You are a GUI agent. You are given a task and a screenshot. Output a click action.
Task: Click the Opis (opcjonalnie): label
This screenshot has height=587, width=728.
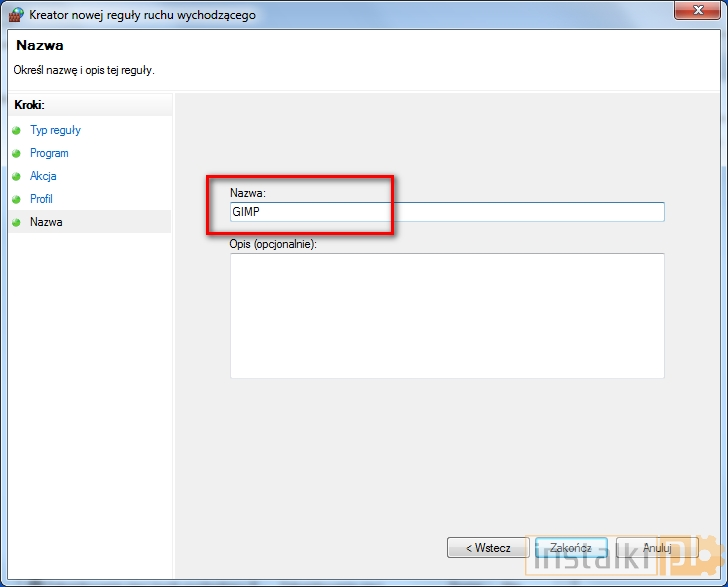(273, 244)
